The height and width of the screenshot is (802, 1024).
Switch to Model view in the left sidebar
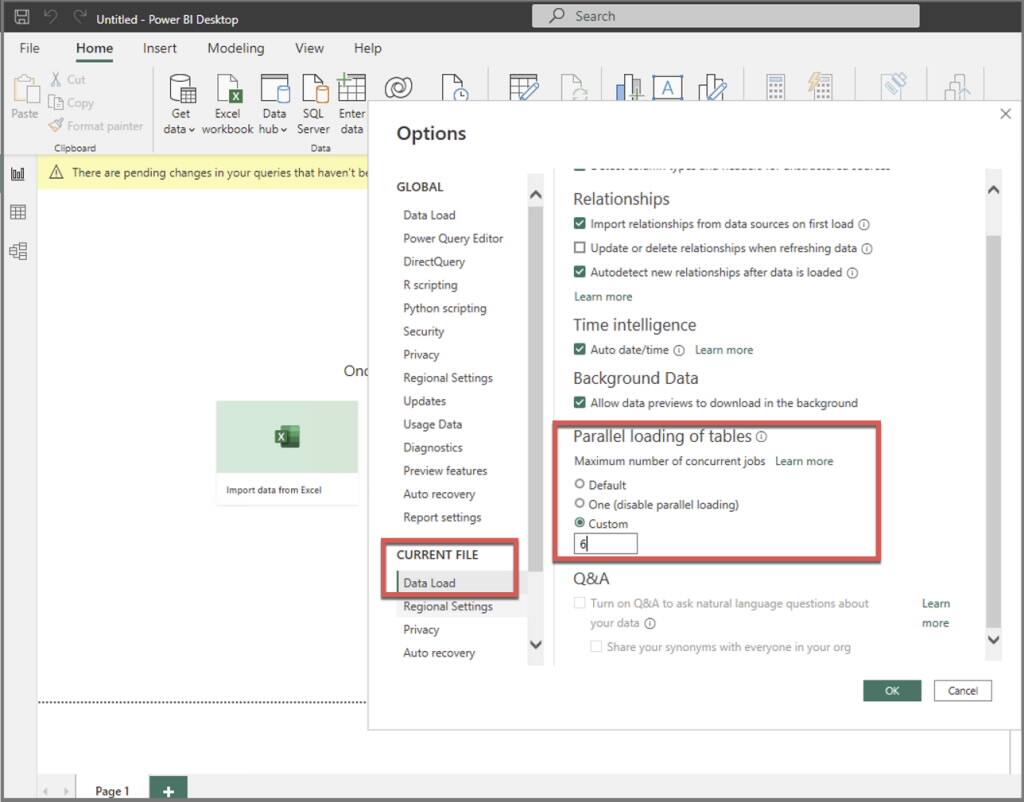[x=17, y=251]
